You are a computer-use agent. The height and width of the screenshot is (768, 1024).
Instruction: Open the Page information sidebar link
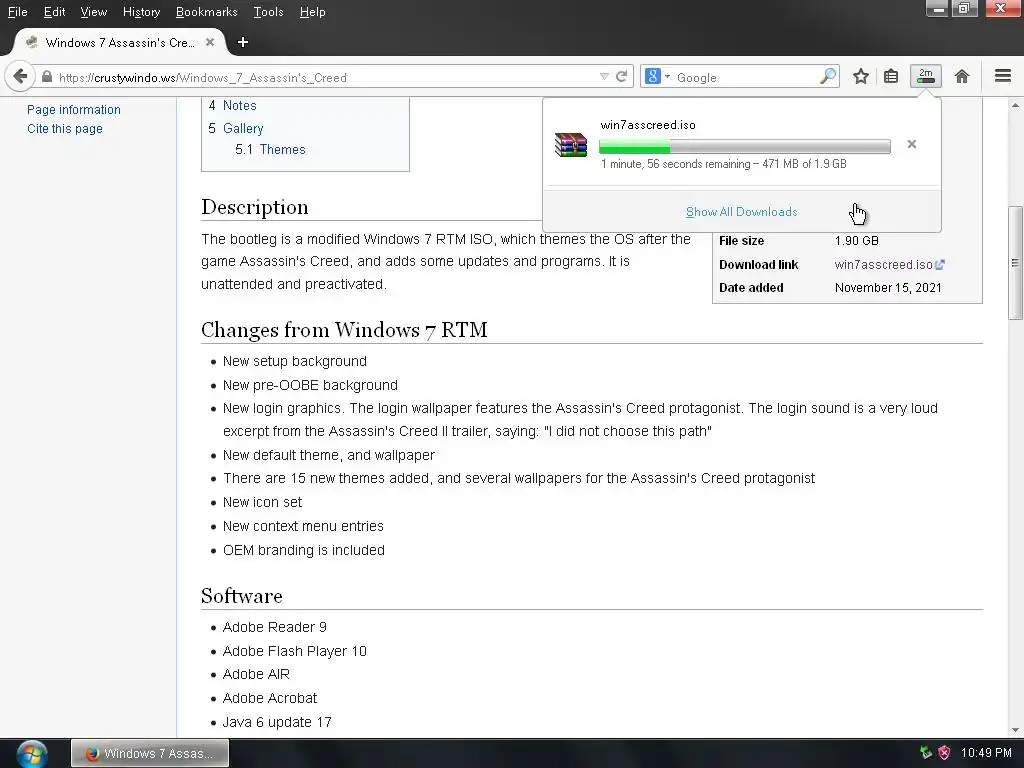[74, 110]
